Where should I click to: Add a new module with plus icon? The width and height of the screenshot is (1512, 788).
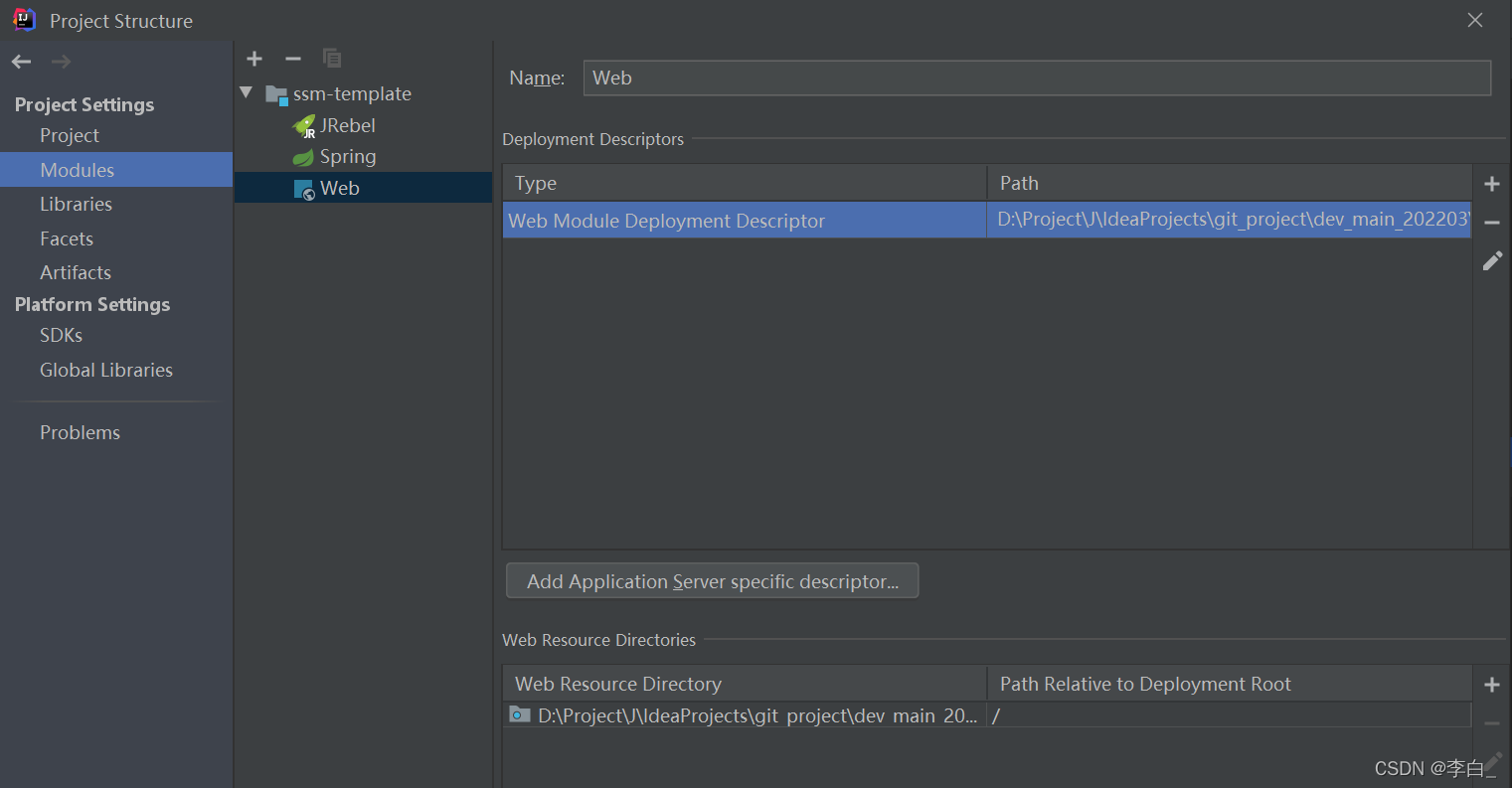click(x=254, y=59)
